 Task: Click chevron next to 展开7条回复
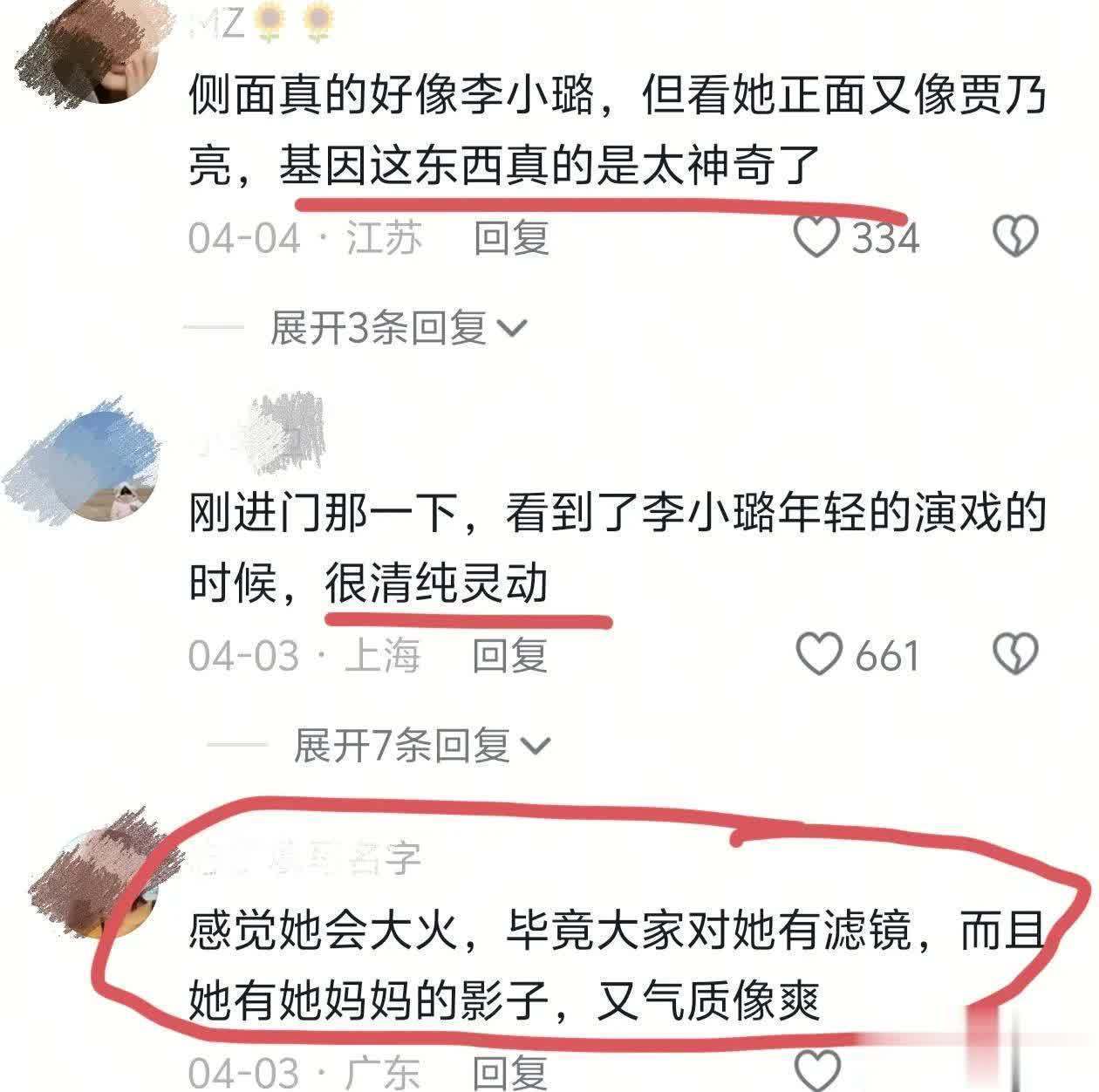(536, 747)
